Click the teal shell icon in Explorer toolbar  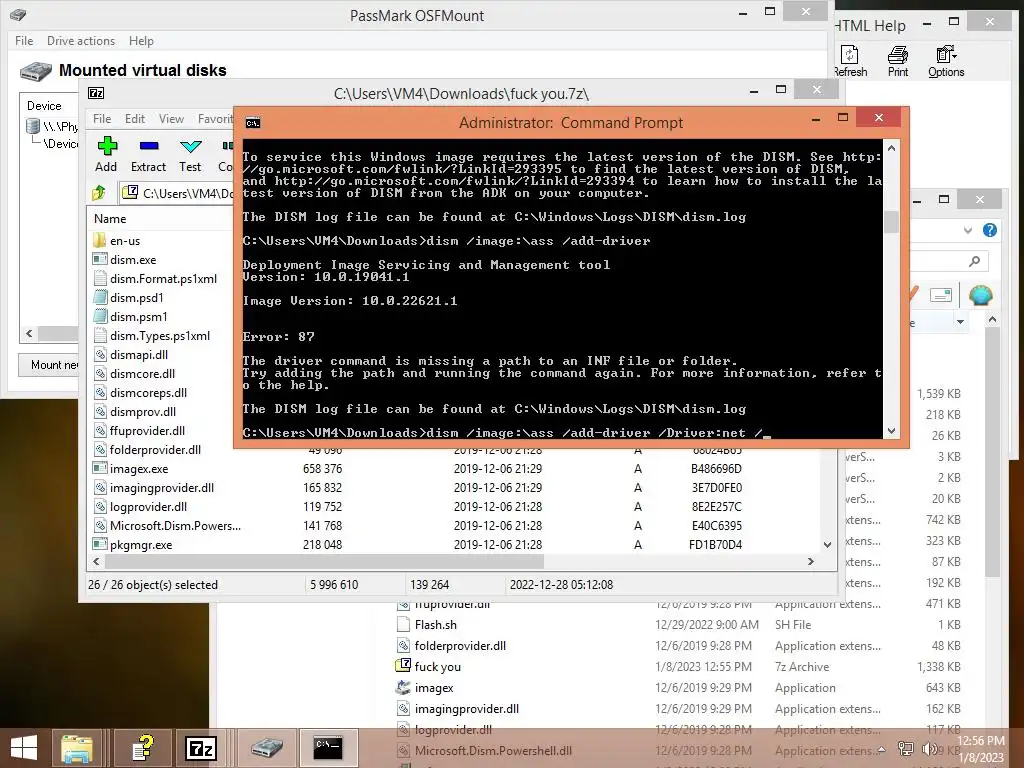pos(980,295)
